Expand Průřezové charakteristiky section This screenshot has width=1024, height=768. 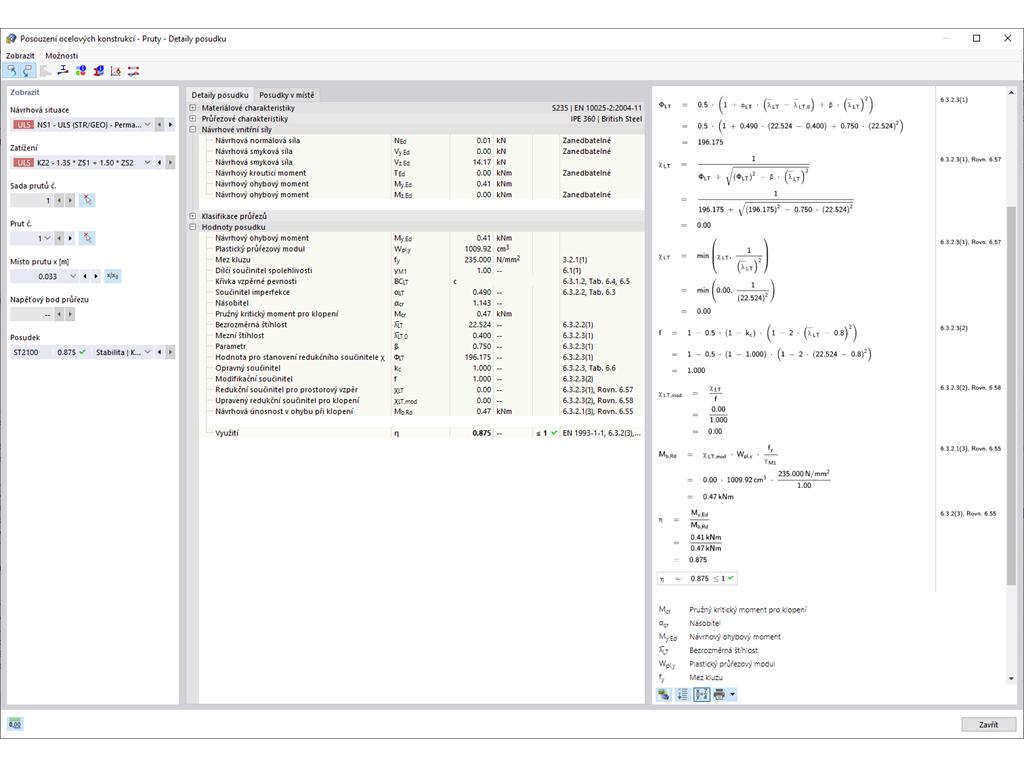pyautogui.click(x=193, y=119)
